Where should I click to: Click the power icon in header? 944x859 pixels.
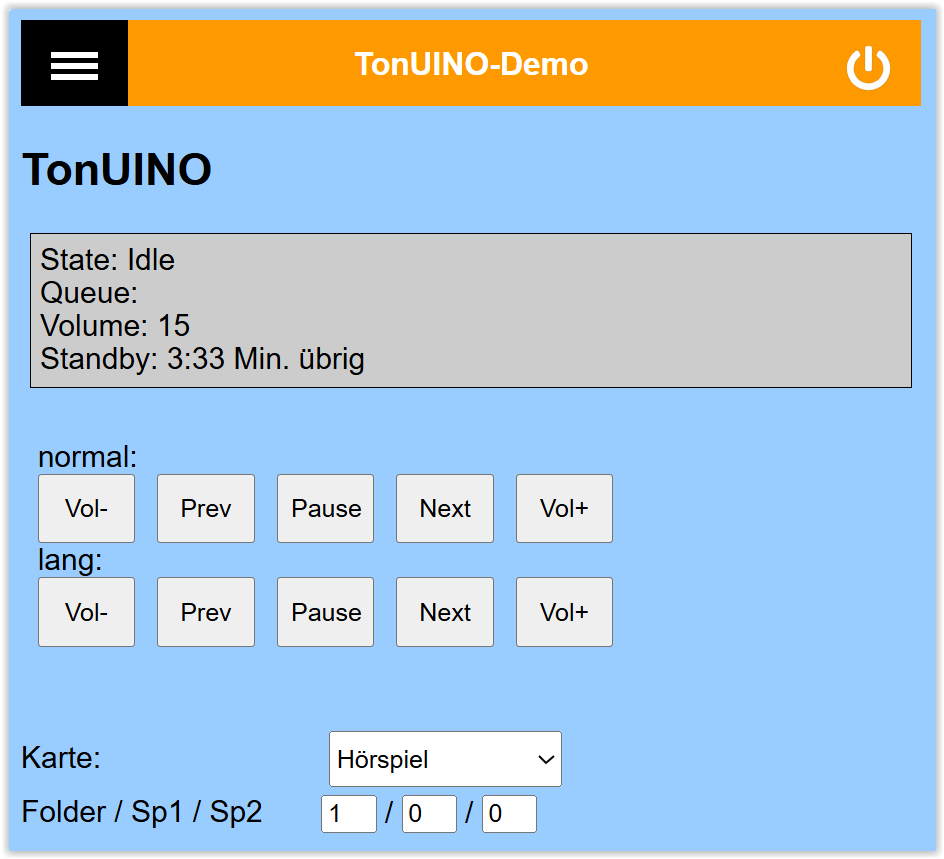[868, 67]
